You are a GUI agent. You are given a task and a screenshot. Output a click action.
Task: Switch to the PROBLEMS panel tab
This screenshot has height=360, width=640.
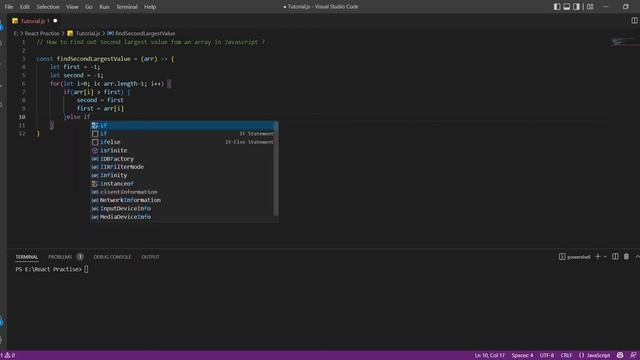pos(60,257)
